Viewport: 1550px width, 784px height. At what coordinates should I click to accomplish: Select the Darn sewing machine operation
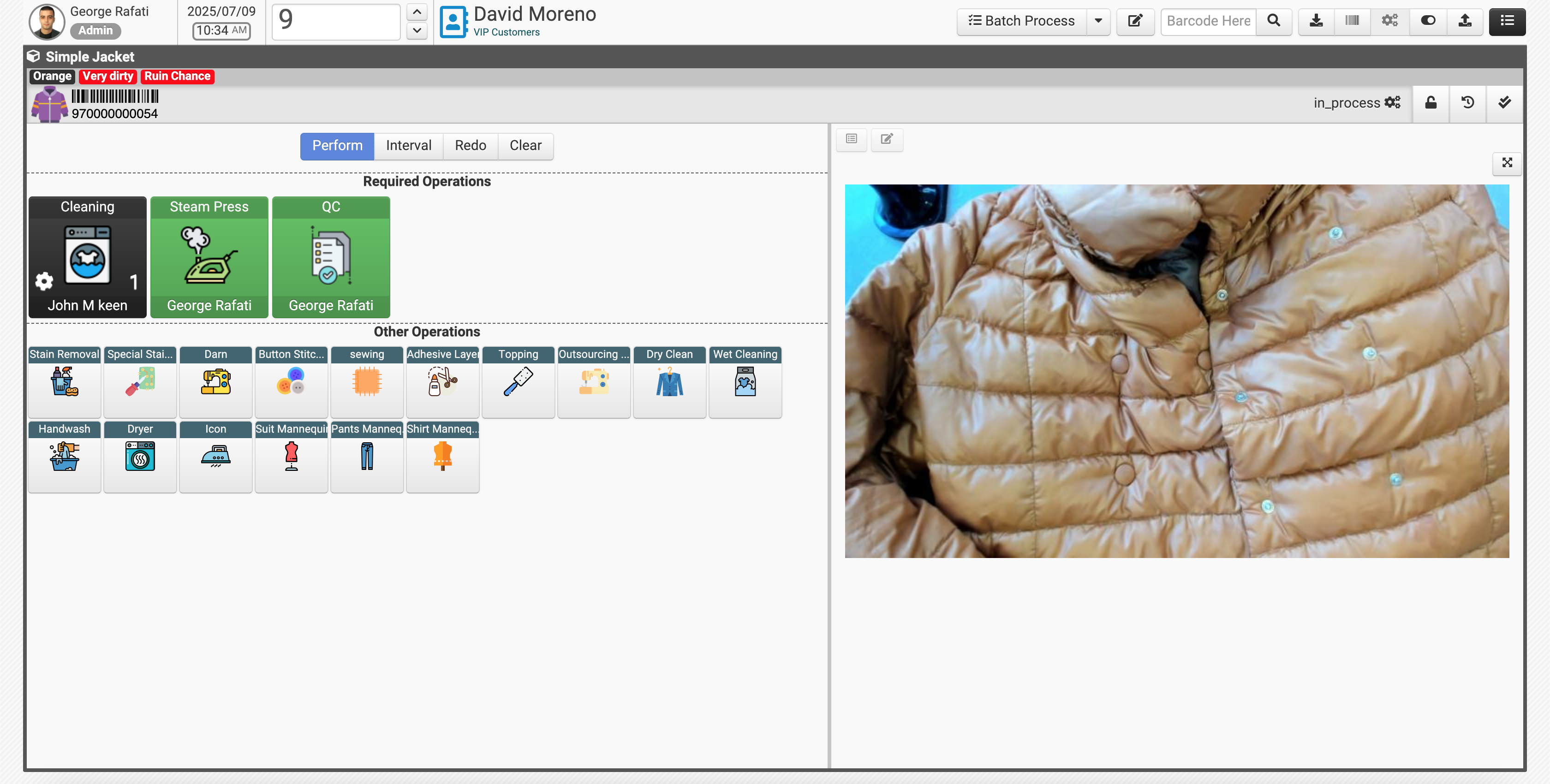coord(215,382)
